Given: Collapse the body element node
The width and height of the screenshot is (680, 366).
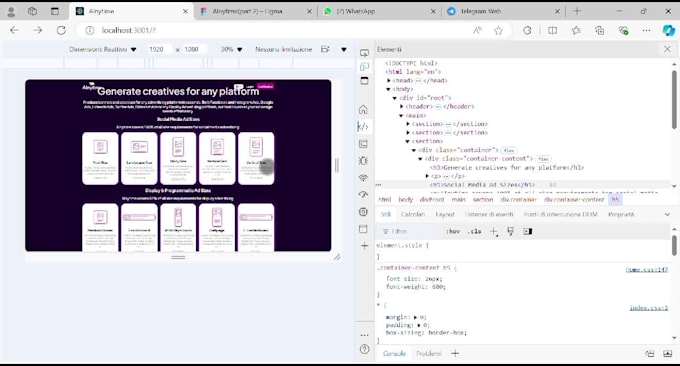Looking at the screenshot, I should pyautogui.click(x=389, y=89).
